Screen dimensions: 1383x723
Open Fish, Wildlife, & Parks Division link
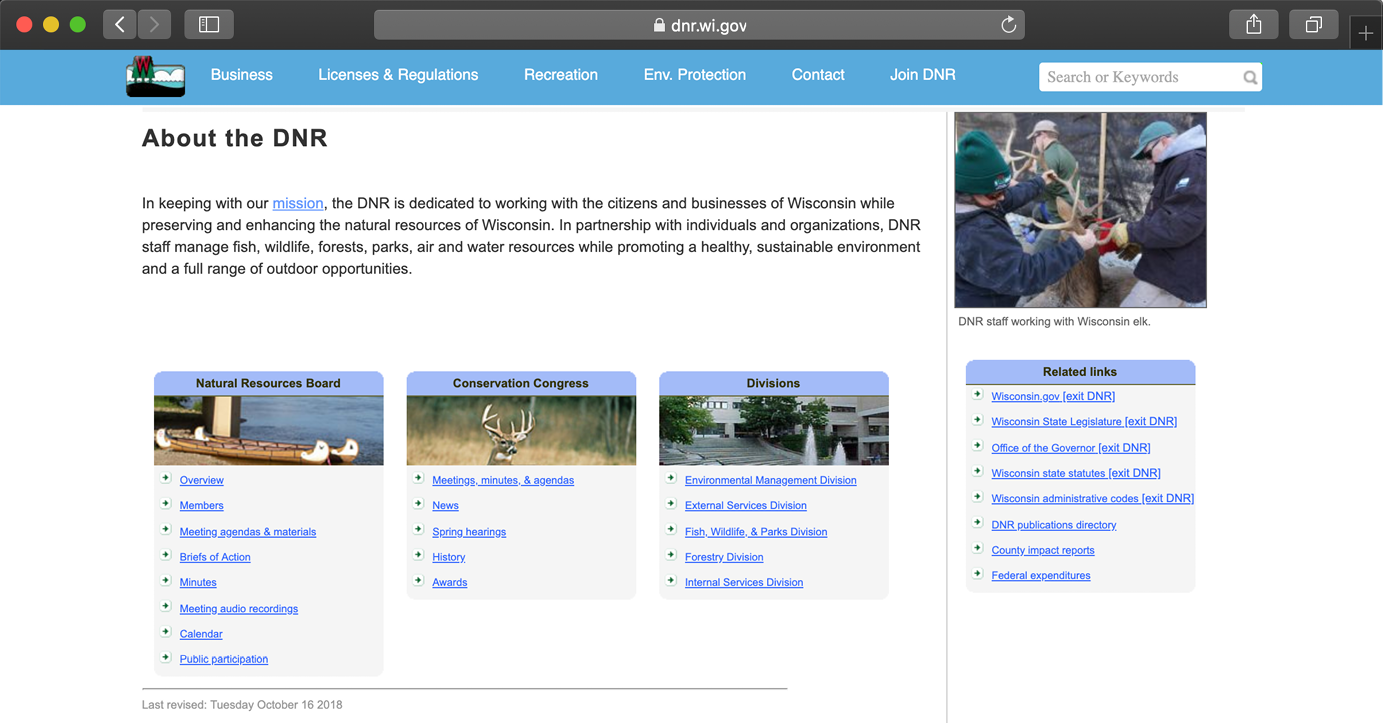click(756, 532)
